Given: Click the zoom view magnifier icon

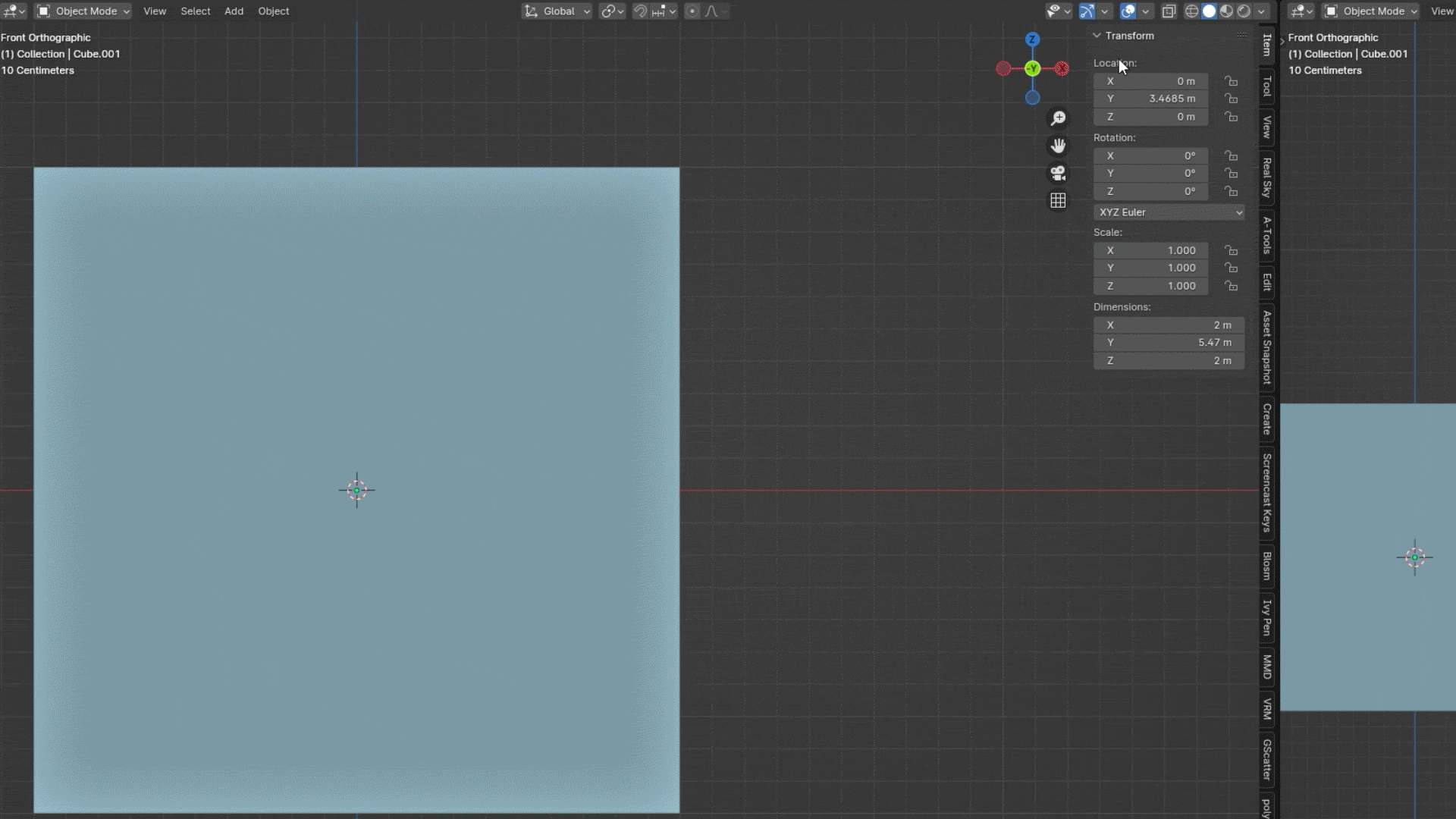Looking at the screenshot, I should pos(1058,118).
